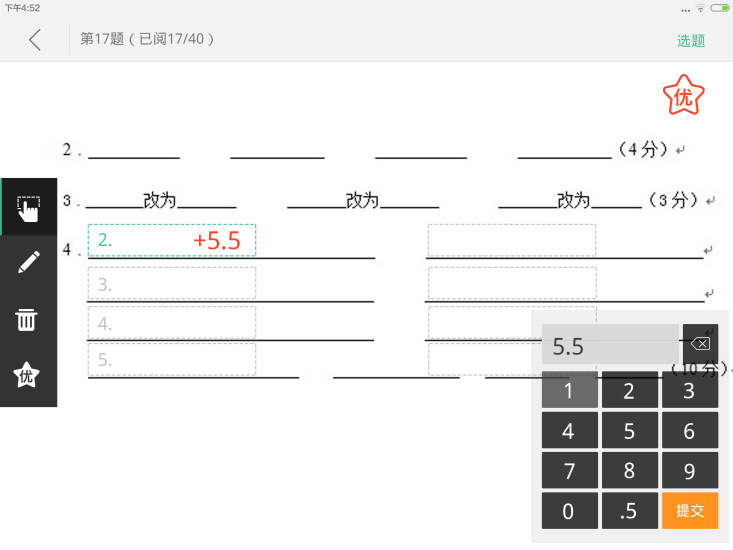Click the red 优 star stamp
Image resolution: width=733 pixels, height=550 pixels.
[x=683, y=96]
